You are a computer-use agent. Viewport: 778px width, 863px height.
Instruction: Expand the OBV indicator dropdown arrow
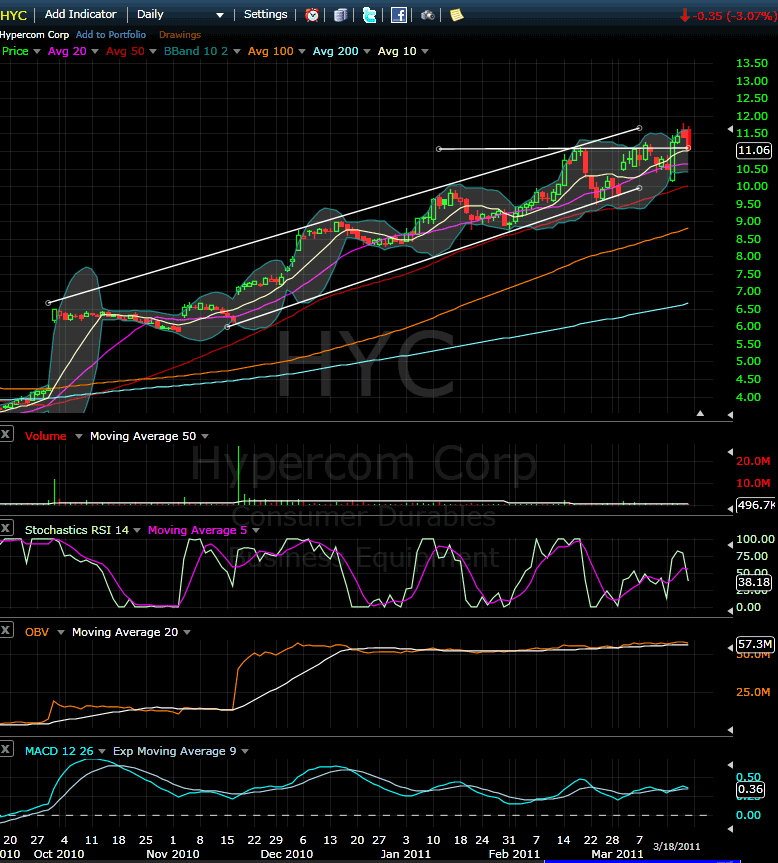61,632
